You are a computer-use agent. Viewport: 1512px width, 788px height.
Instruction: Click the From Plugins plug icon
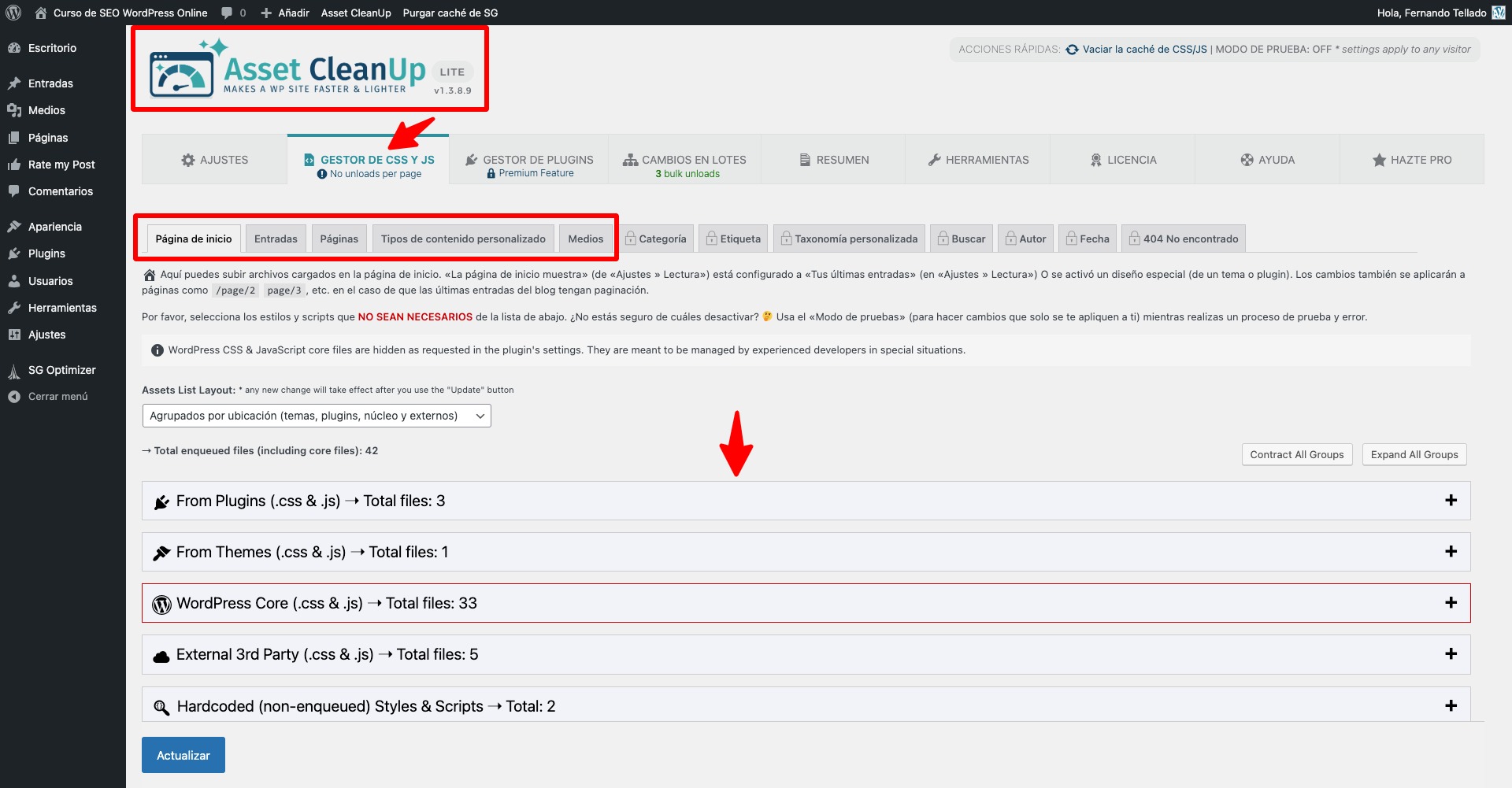point(161,502)
